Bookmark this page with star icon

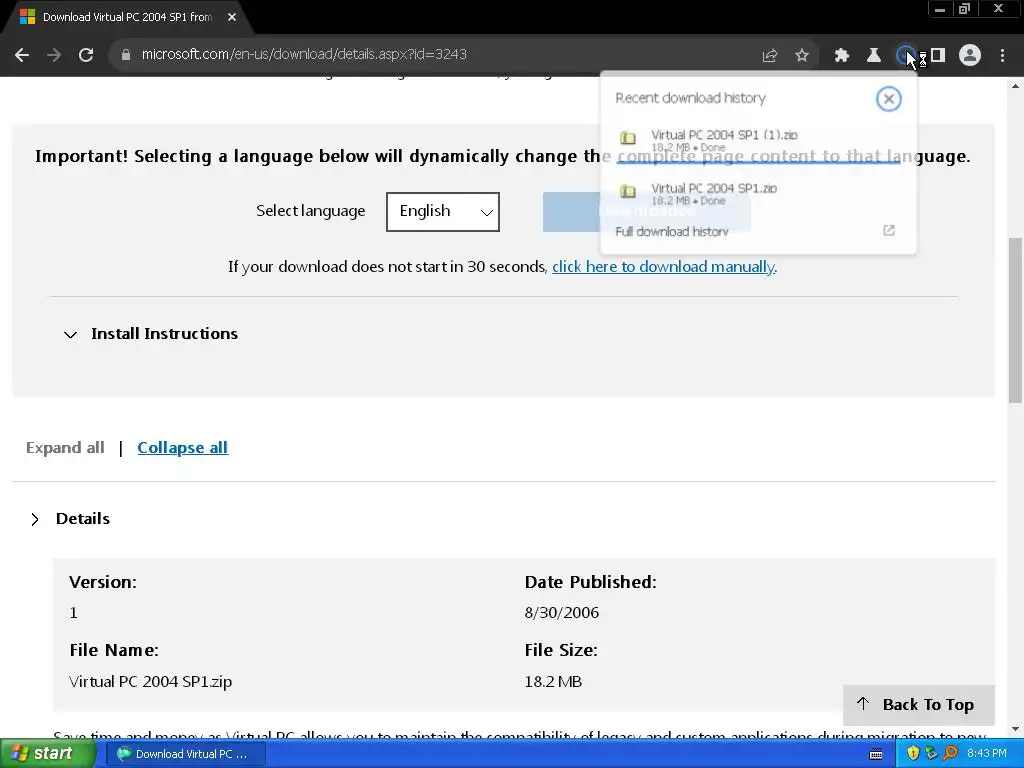click(x=802, y=56)
